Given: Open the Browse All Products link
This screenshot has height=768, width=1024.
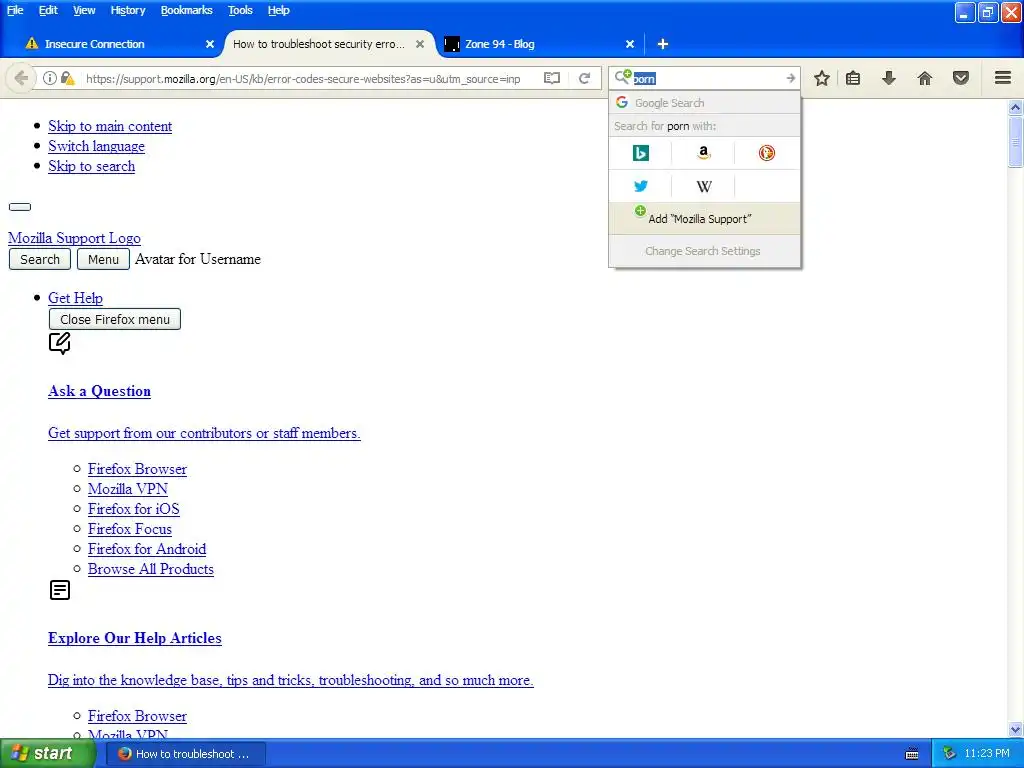Looking at the screenshot, I should [151, 569].
